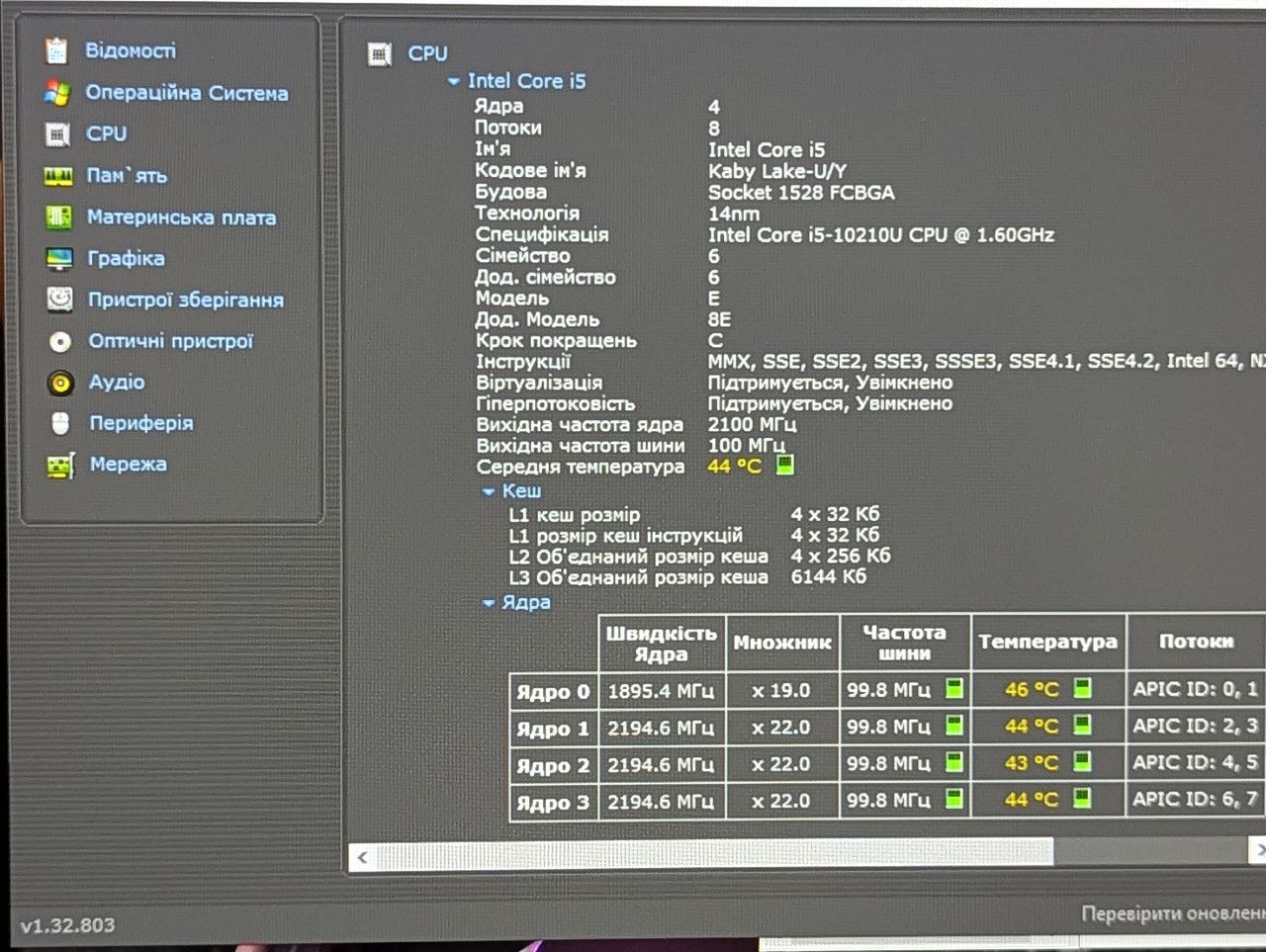1266x952 pixels.
Task: Click the Ядро 0 speed cell 1895.4 МГц
Action: coord(662,691)
